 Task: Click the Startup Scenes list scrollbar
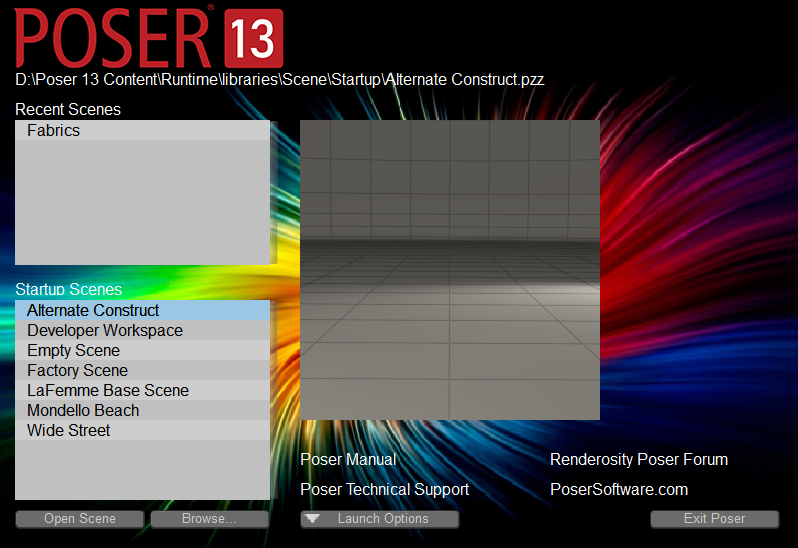tap(274, 400)
